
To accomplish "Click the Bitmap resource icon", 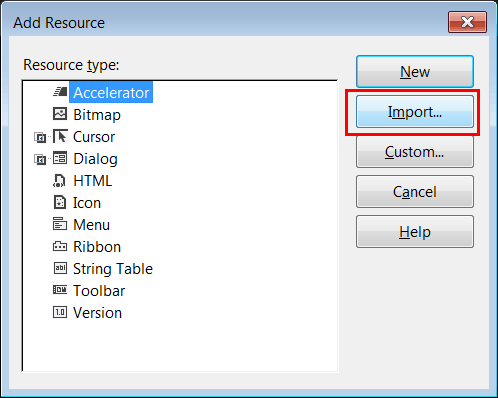I will pyautogui.click(x=60, y=114).
